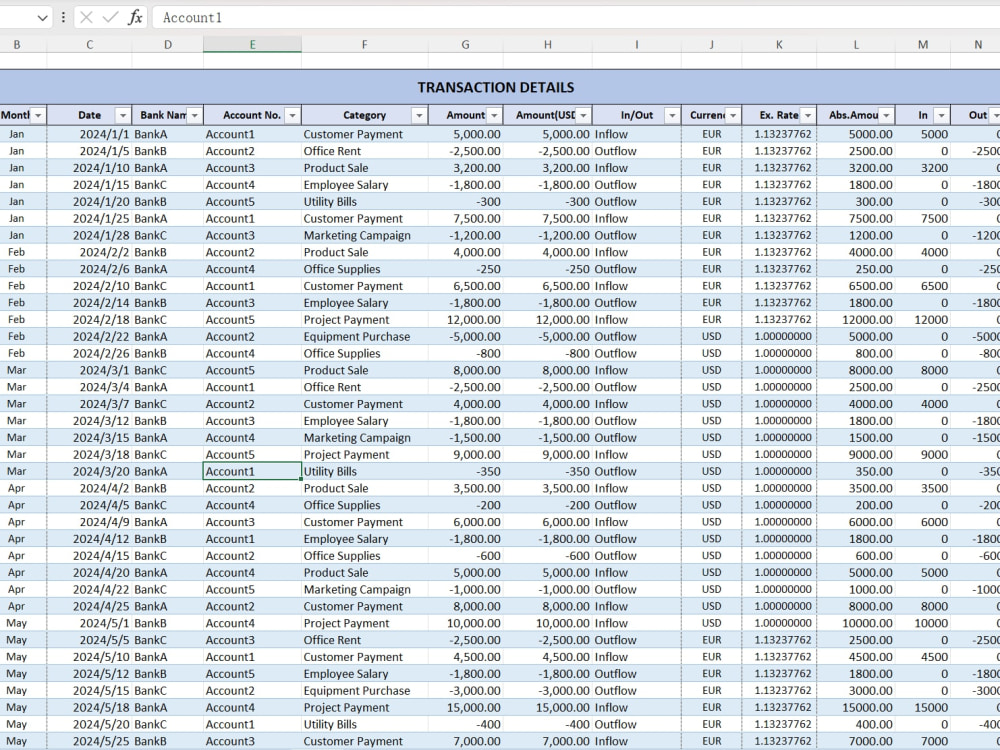Select column K header
Image resolution: width=1000 pixels, height=750 pixels.
click(779, 45)
